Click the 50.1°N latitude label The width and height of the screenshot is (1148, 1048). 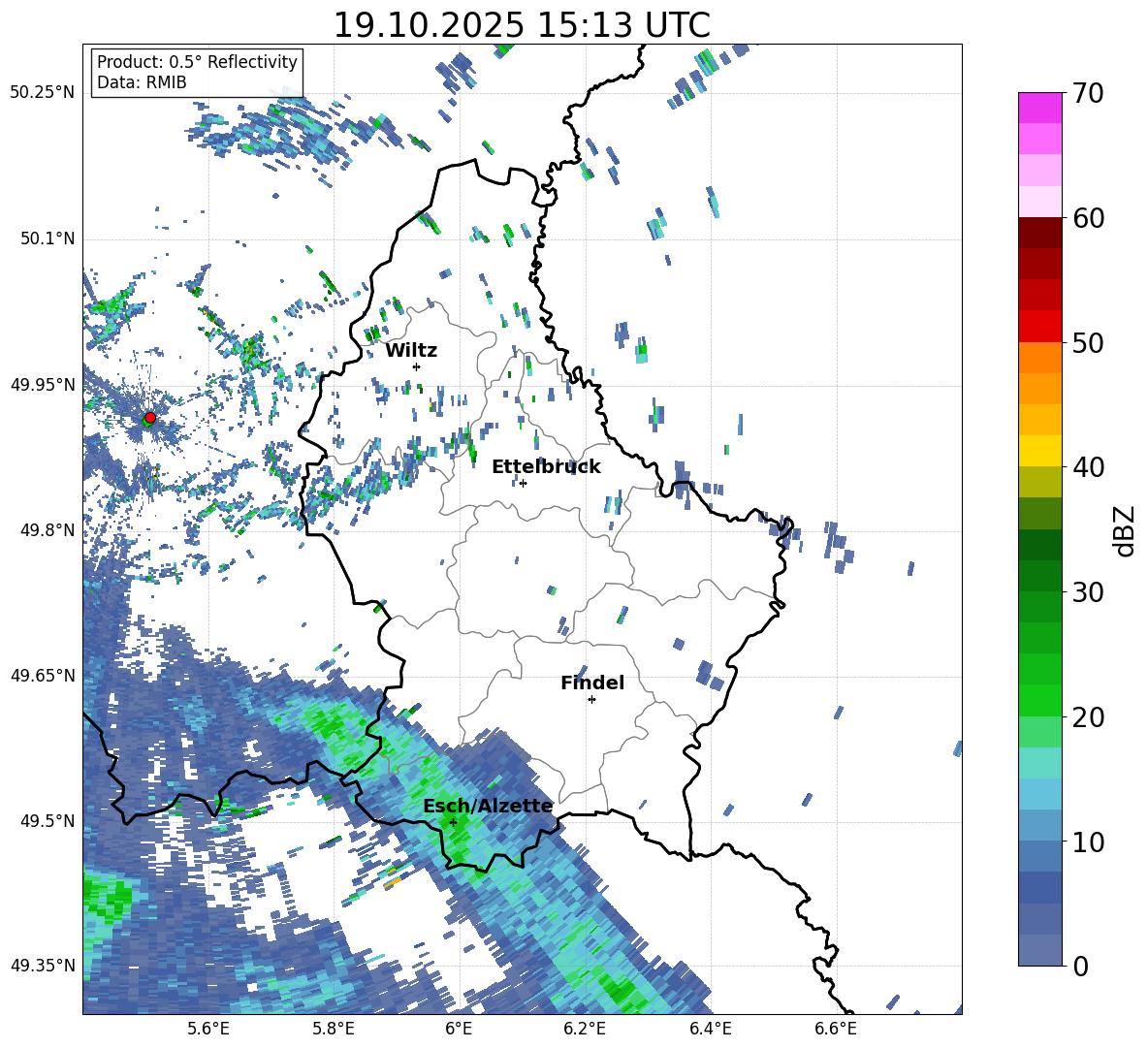(47, 239)
